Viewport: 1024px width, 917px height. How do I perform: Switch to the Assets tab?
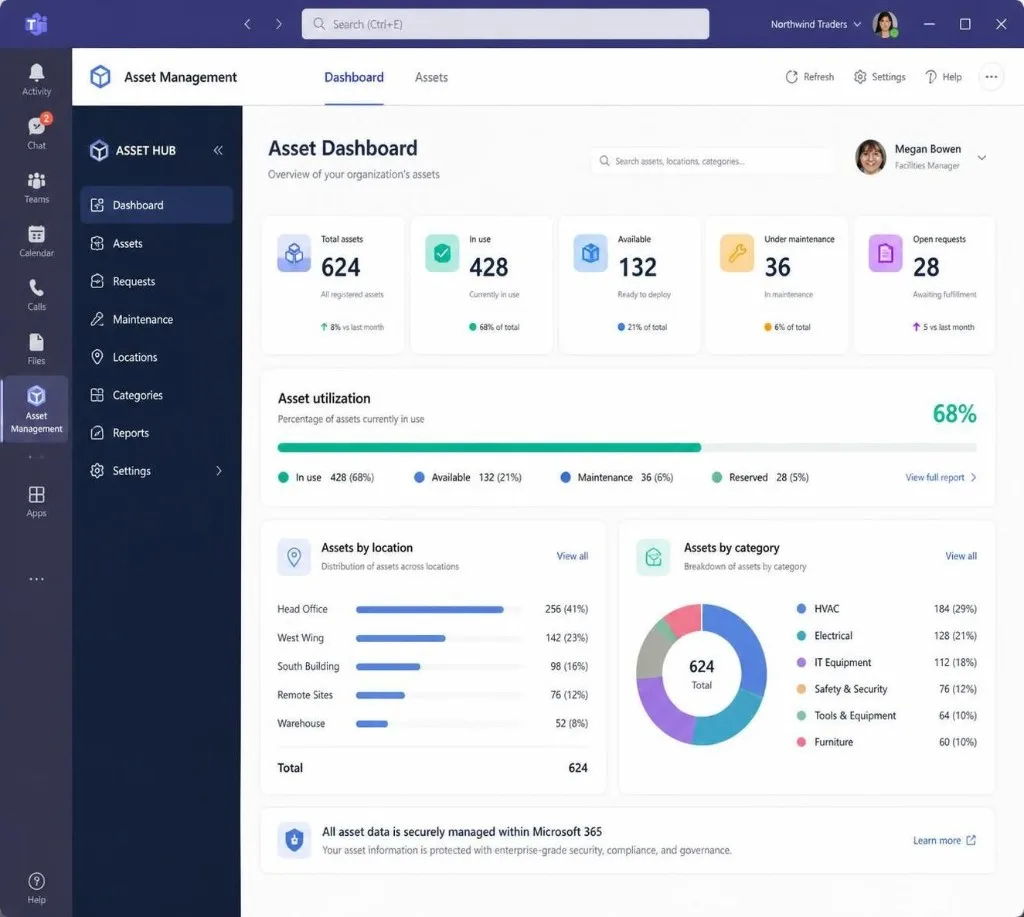[431, 77]
